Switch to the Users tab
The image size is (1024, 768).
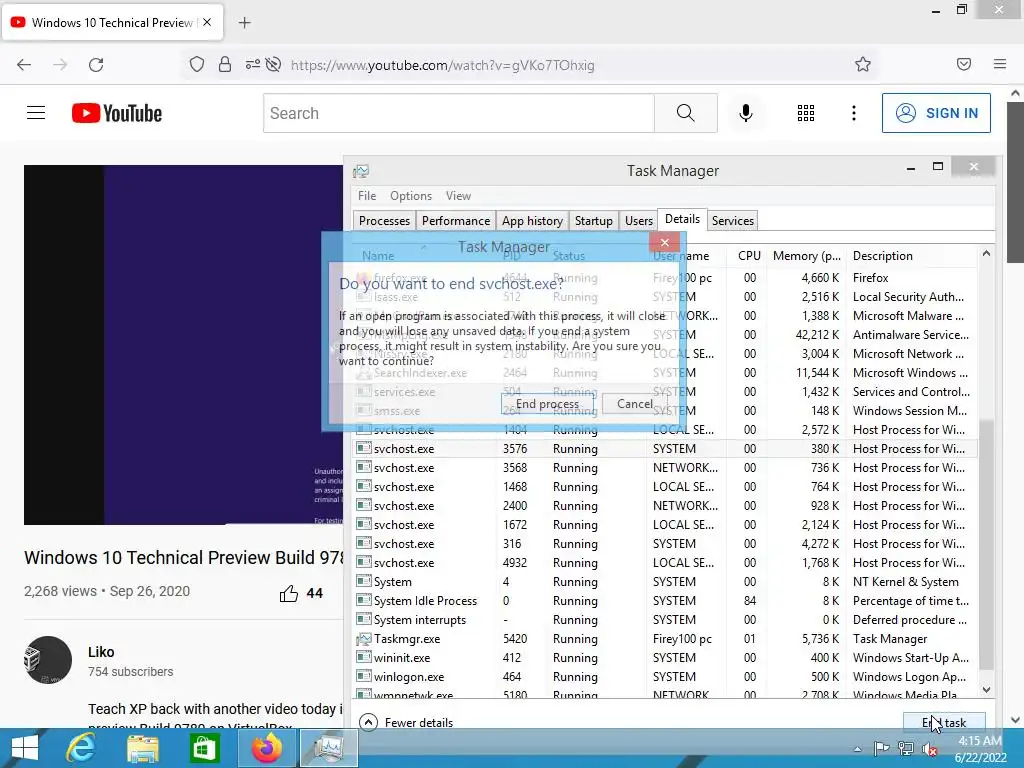point(639,221)
